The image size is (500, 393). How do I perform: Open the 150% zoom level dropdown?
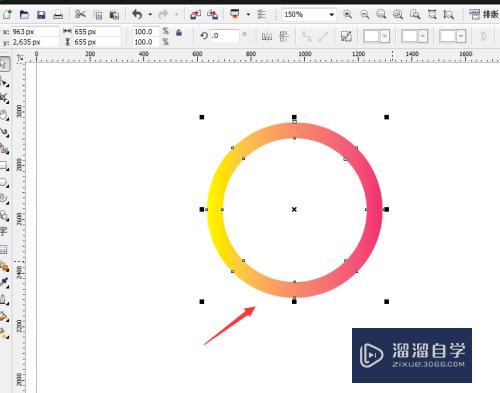pos(308,15)
